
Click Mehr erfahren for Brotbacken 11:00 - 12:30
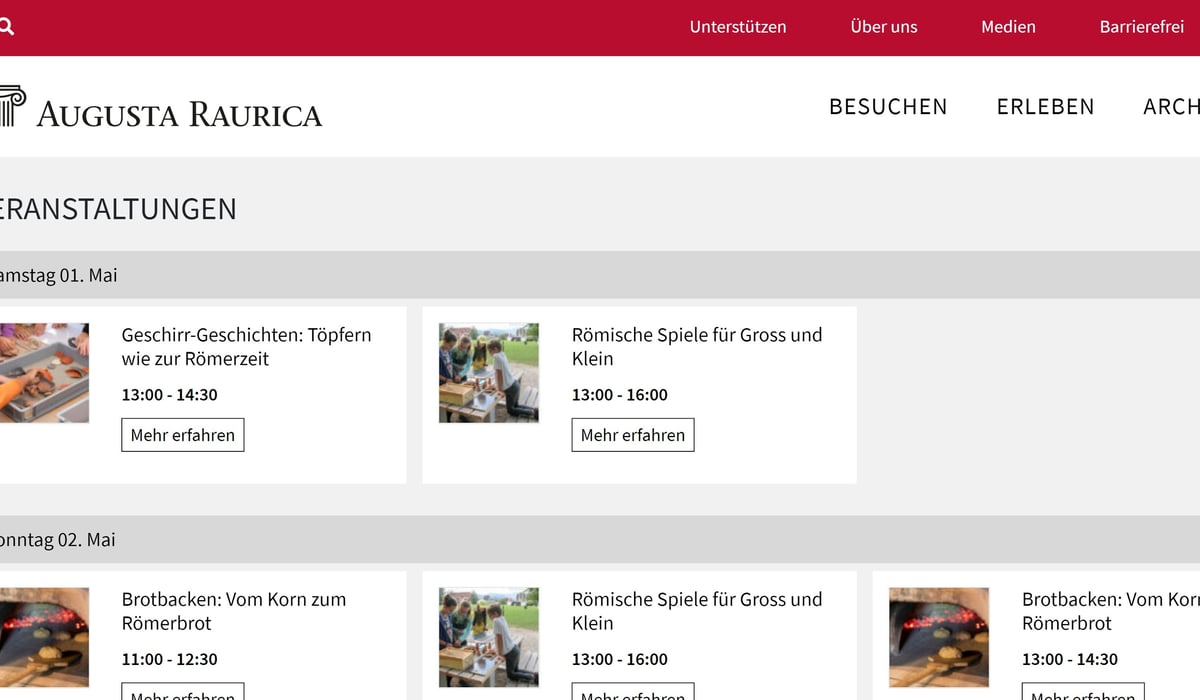(x=183, y=691)
